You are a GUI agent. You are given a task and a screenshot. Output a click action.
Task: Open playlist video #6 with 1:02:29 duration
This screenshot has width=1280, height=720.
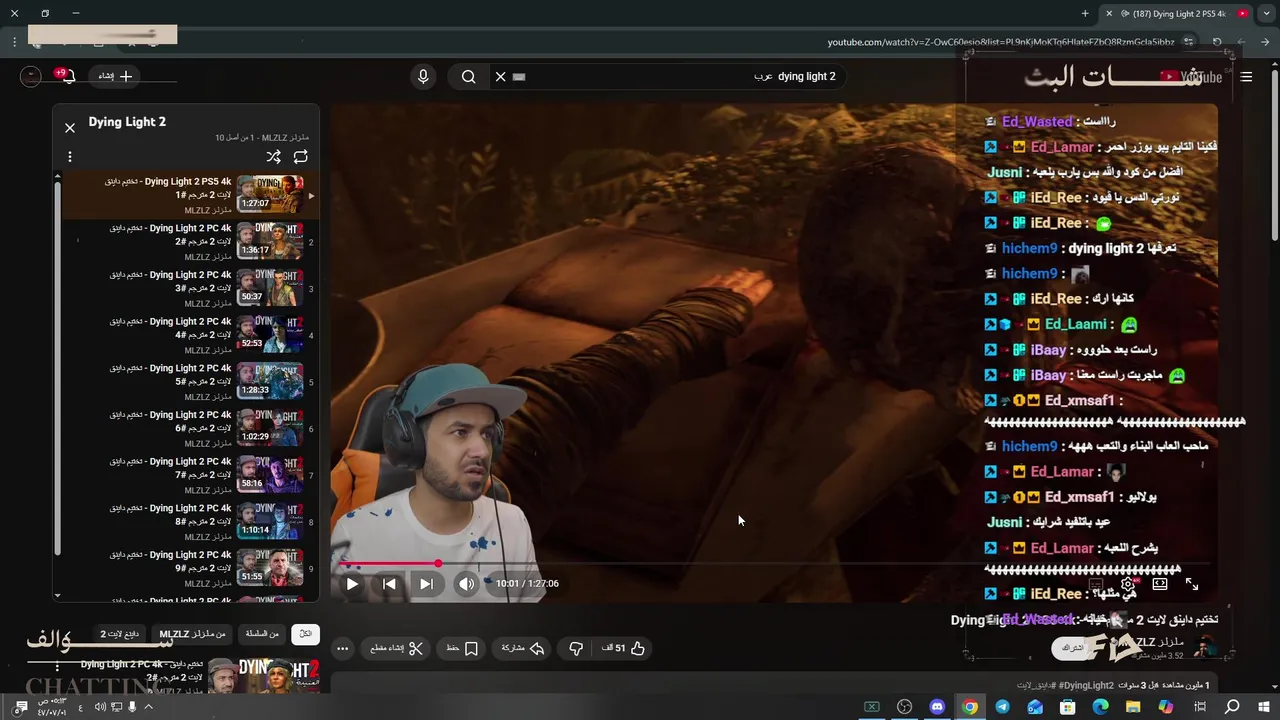(190, 429)
